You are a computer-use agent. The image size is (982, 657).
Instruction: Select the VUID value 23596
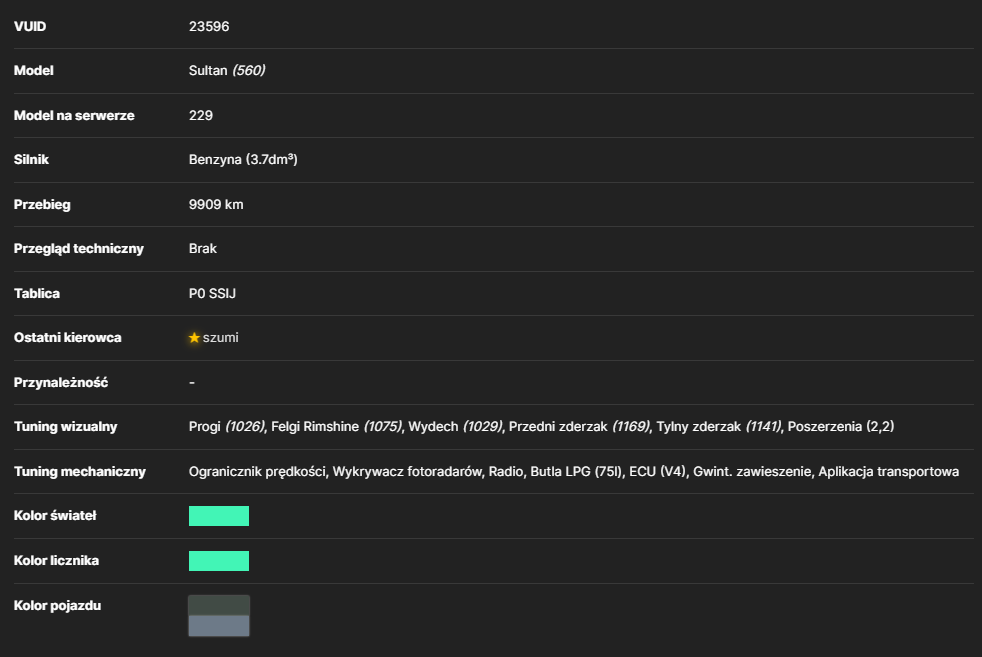(209, 26)
